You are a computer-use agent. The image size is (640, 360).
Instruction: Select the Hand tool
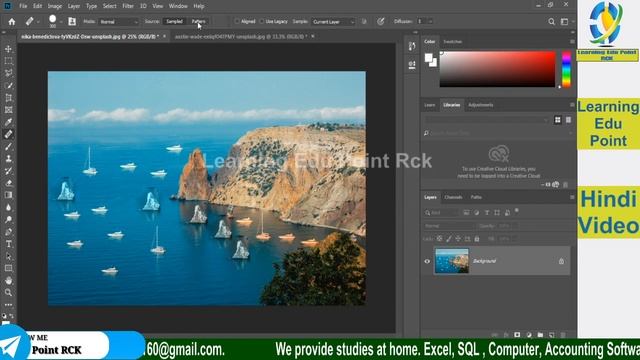coord(8,280)
